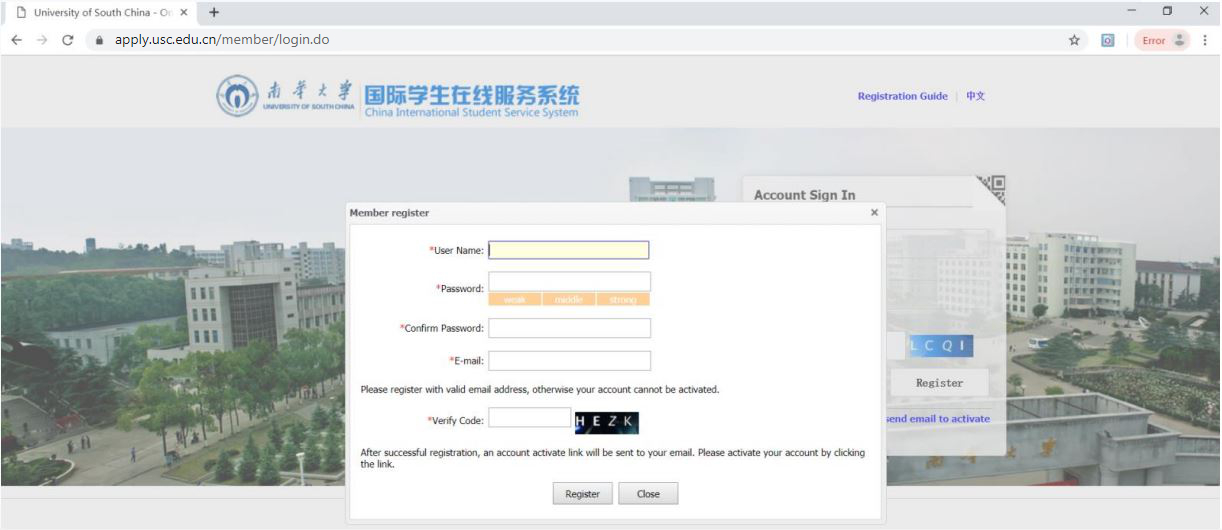This screenshot has width=1222, height=530.
Task: Close the Member register dialog with X
Action: tap(874, 212)
